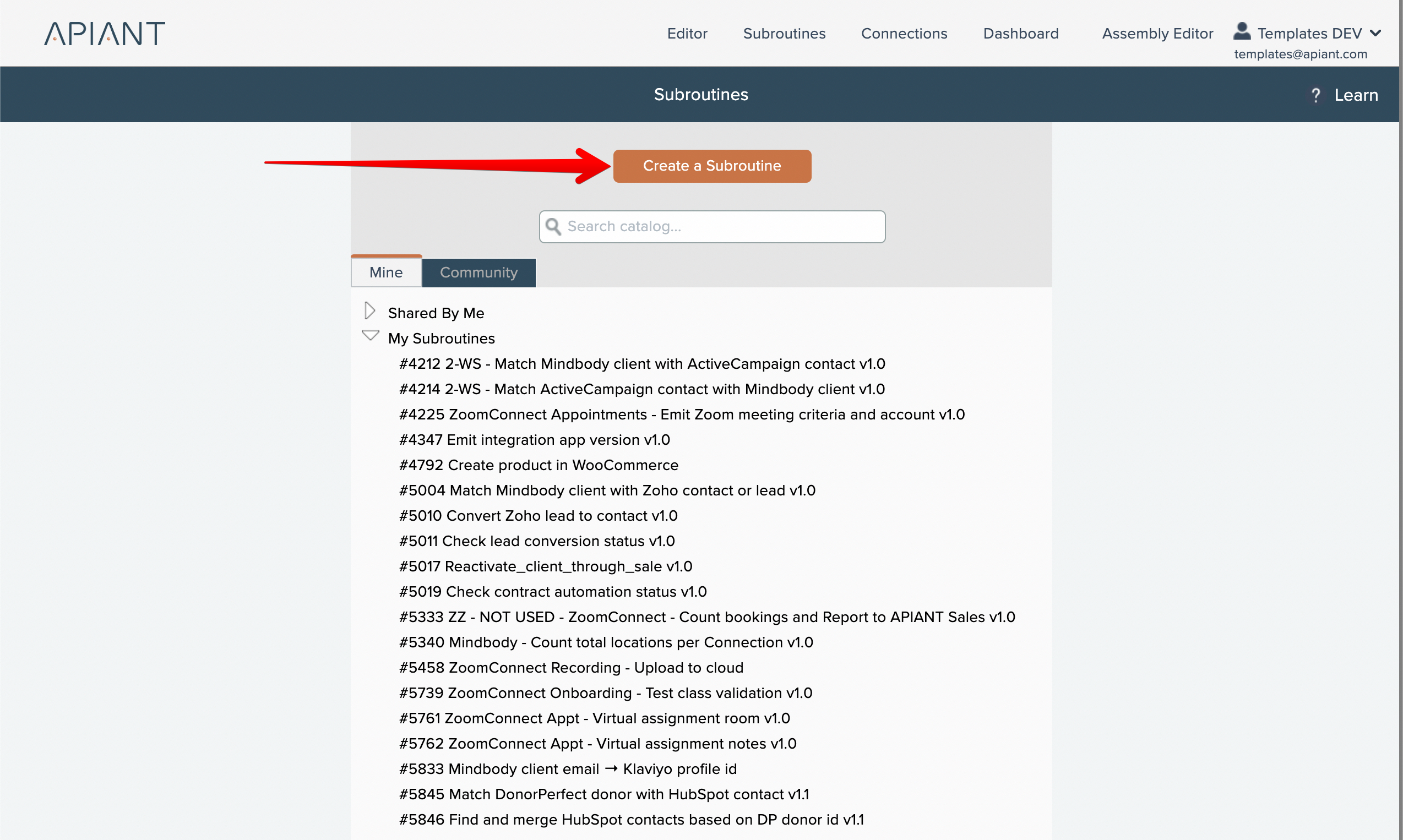Select #5458 ZoomConnect Recording - Upload to cloud

pos(570,668)
